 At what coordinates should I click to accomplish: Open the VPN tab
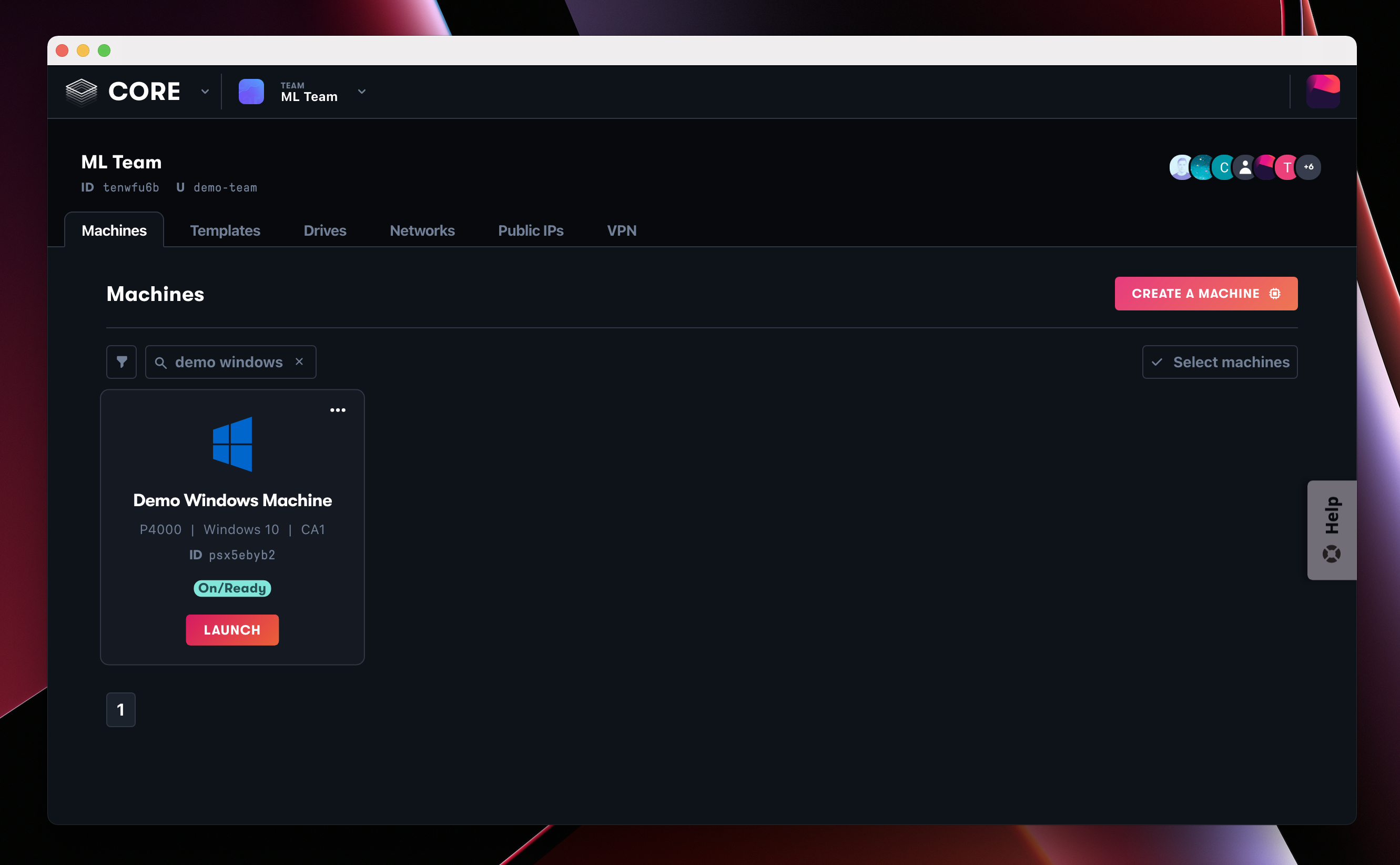pyautogui.click(x=622, y=230)
